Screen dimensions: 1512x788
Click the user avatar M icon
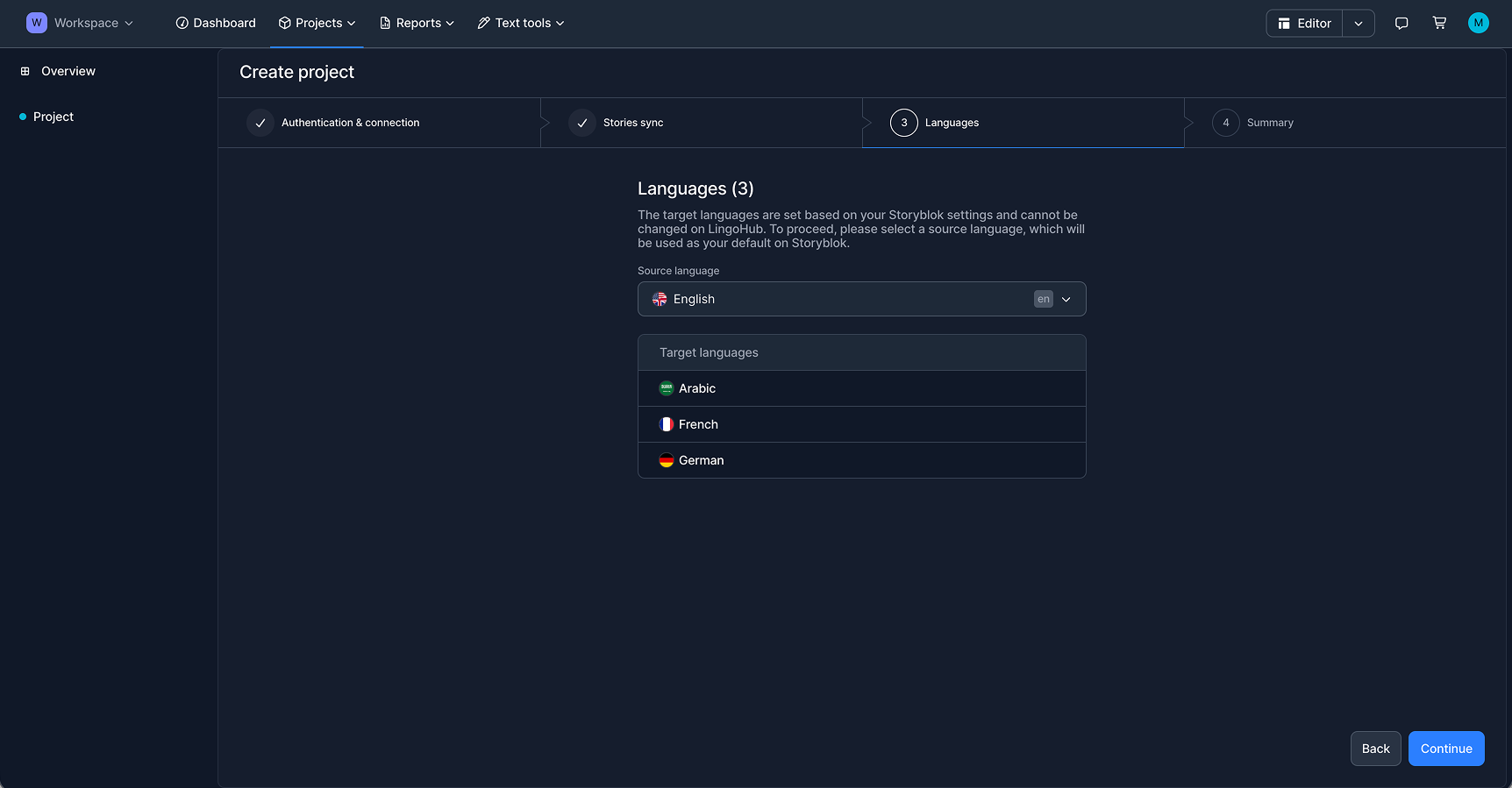[x=1478, y=23]
